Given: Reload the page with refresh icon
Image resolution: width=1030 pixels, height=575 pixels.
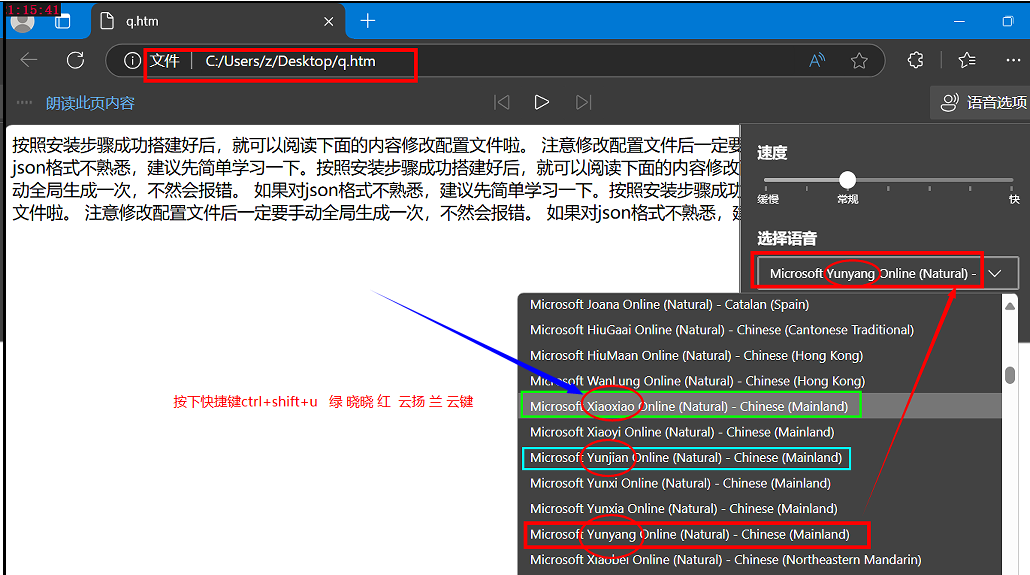Looking at the screenshot, I should coord(76,60).
